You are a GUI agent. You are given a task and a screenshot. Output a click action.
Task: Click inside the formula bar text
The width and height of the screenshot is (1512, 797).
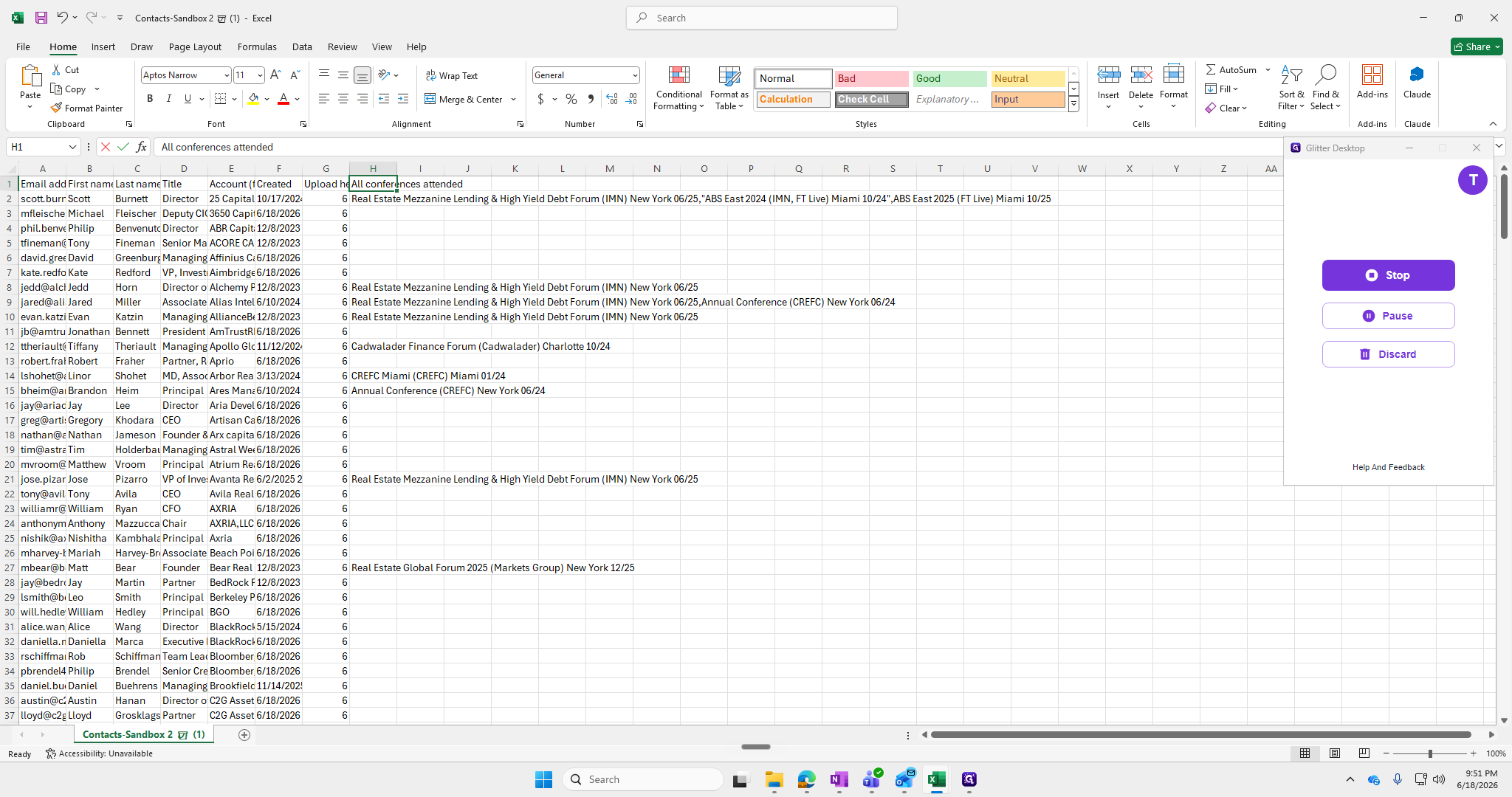[x=217, y=147]
